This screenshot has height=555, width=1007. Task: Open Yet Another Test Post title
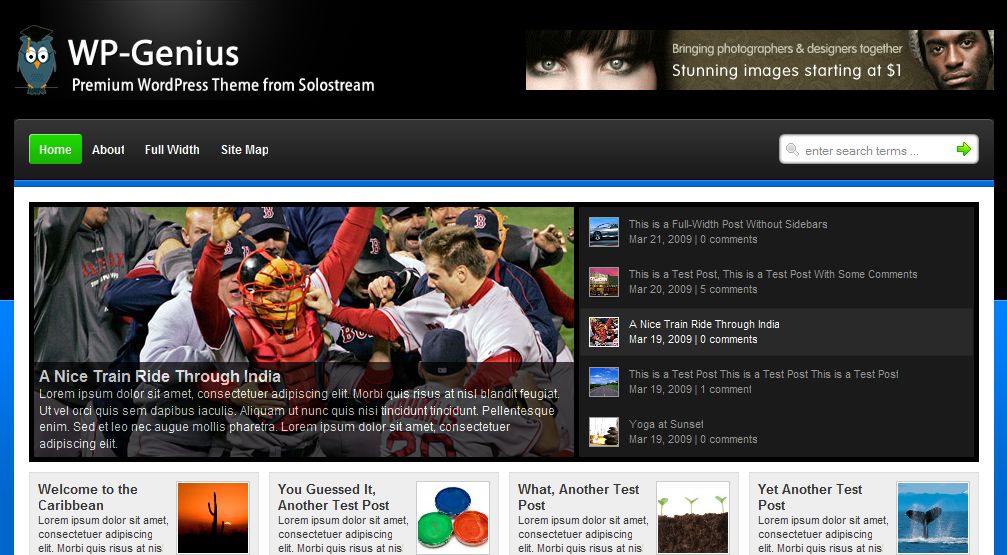tap(809, 497)
